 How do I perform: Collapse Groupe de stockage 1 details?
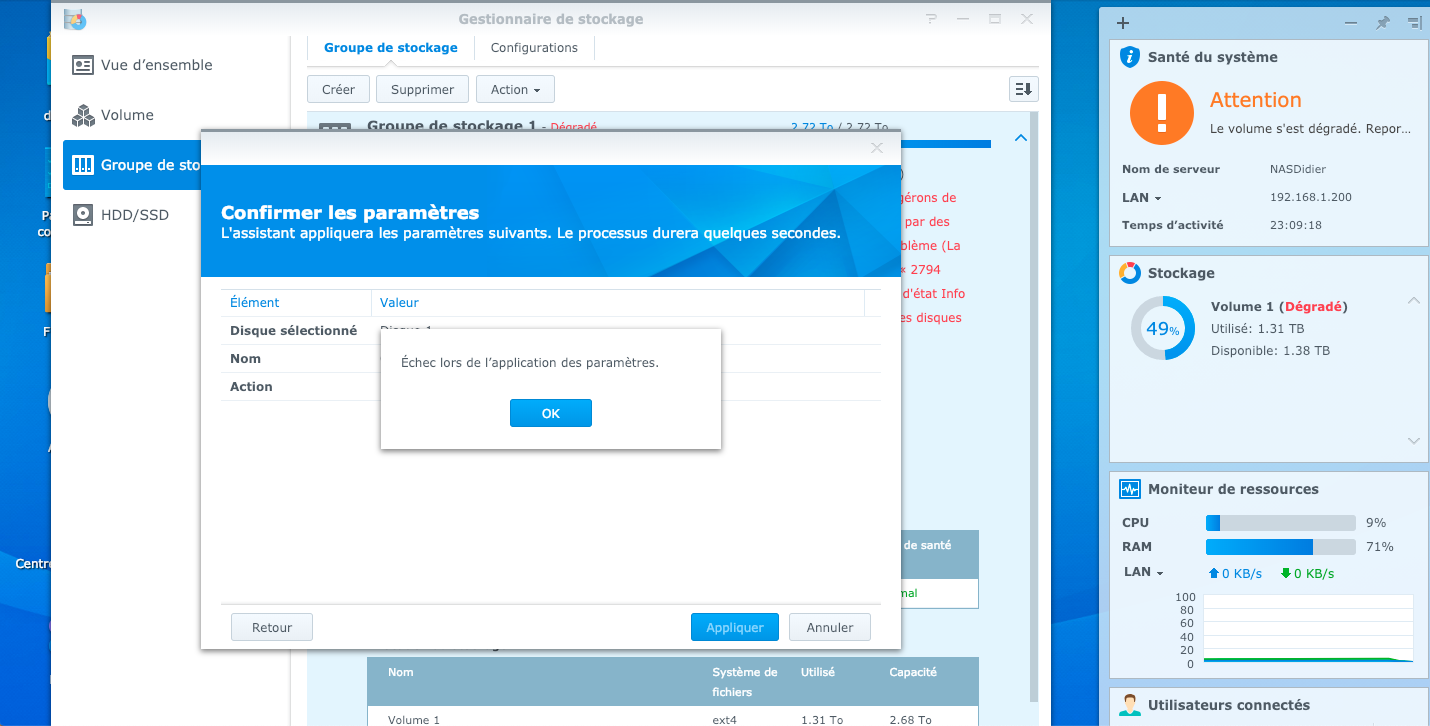1020,138
